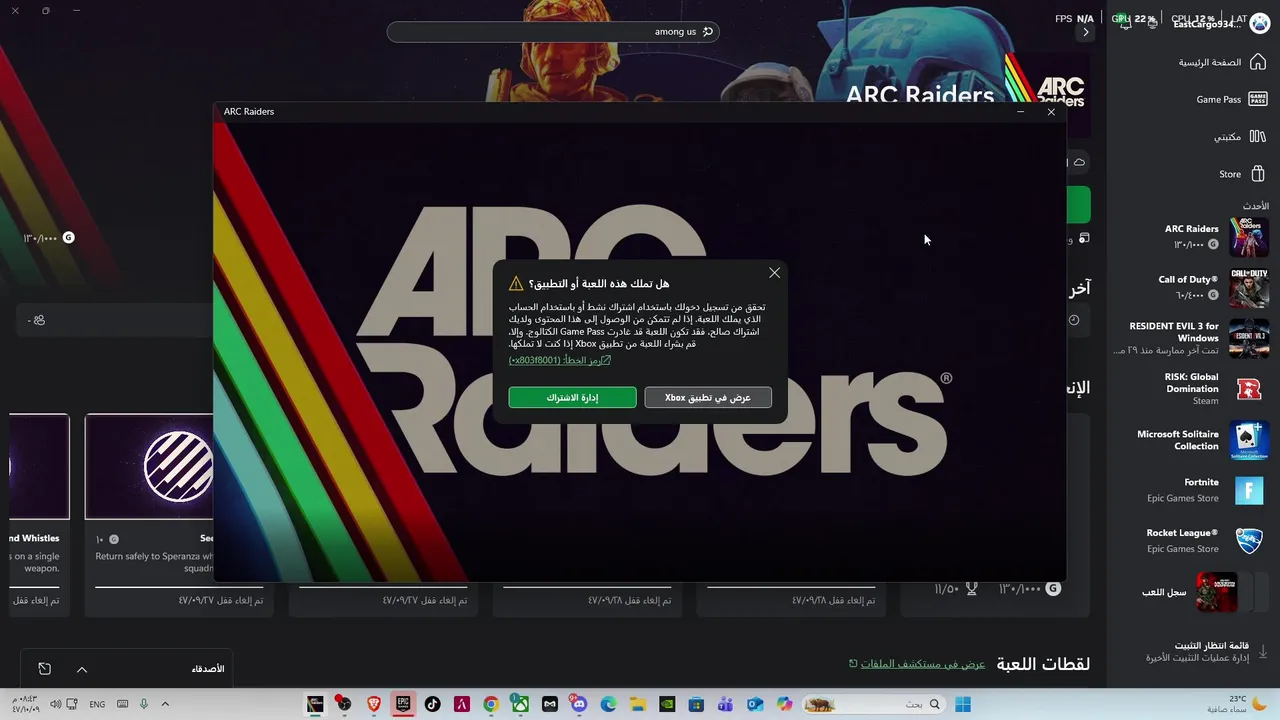Open the installation queue (قائمة انتظار التثبيت)
The image size is (1280, 720).
[x=1205, y=651]
